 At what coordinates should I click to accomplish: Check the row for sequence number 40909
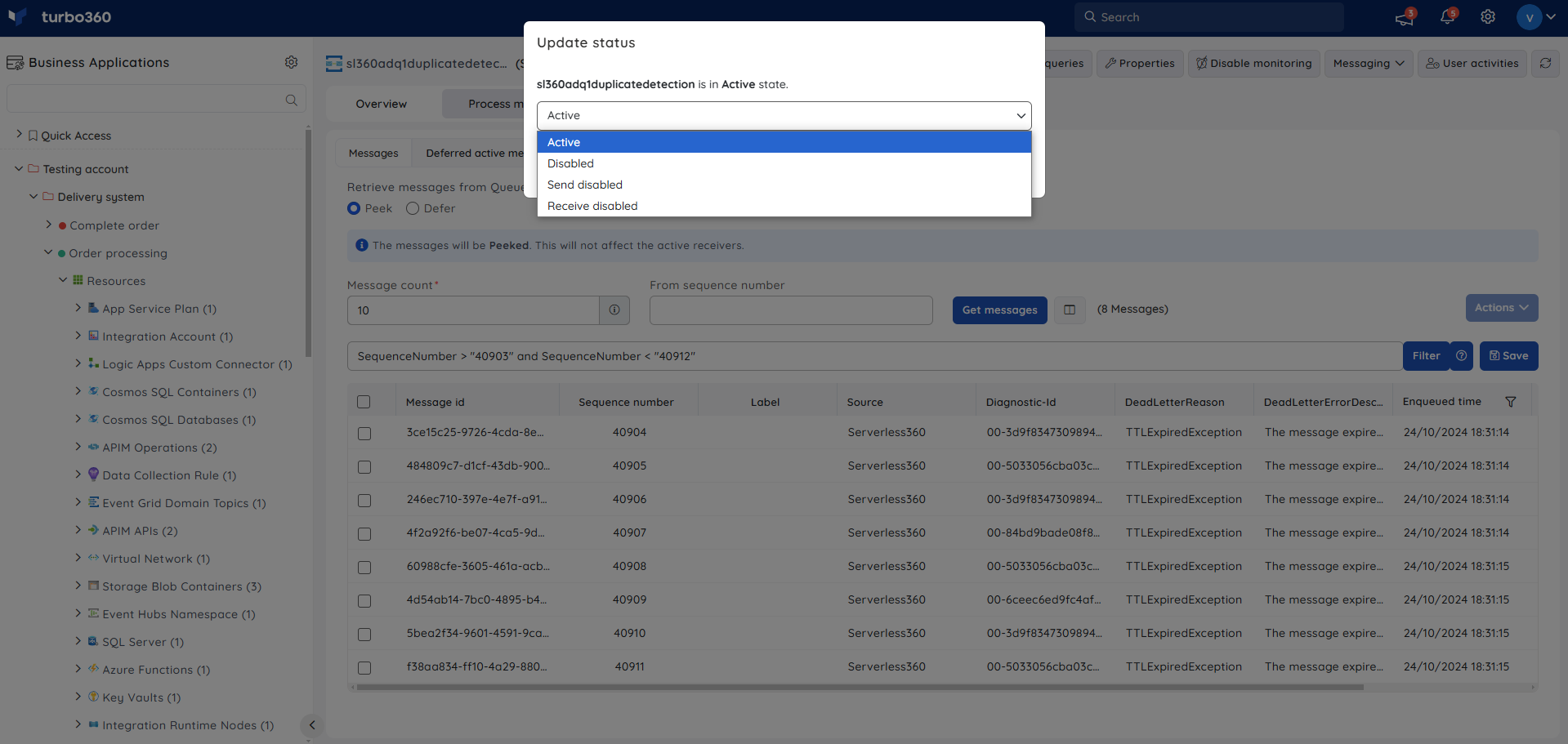pos(364,600)
